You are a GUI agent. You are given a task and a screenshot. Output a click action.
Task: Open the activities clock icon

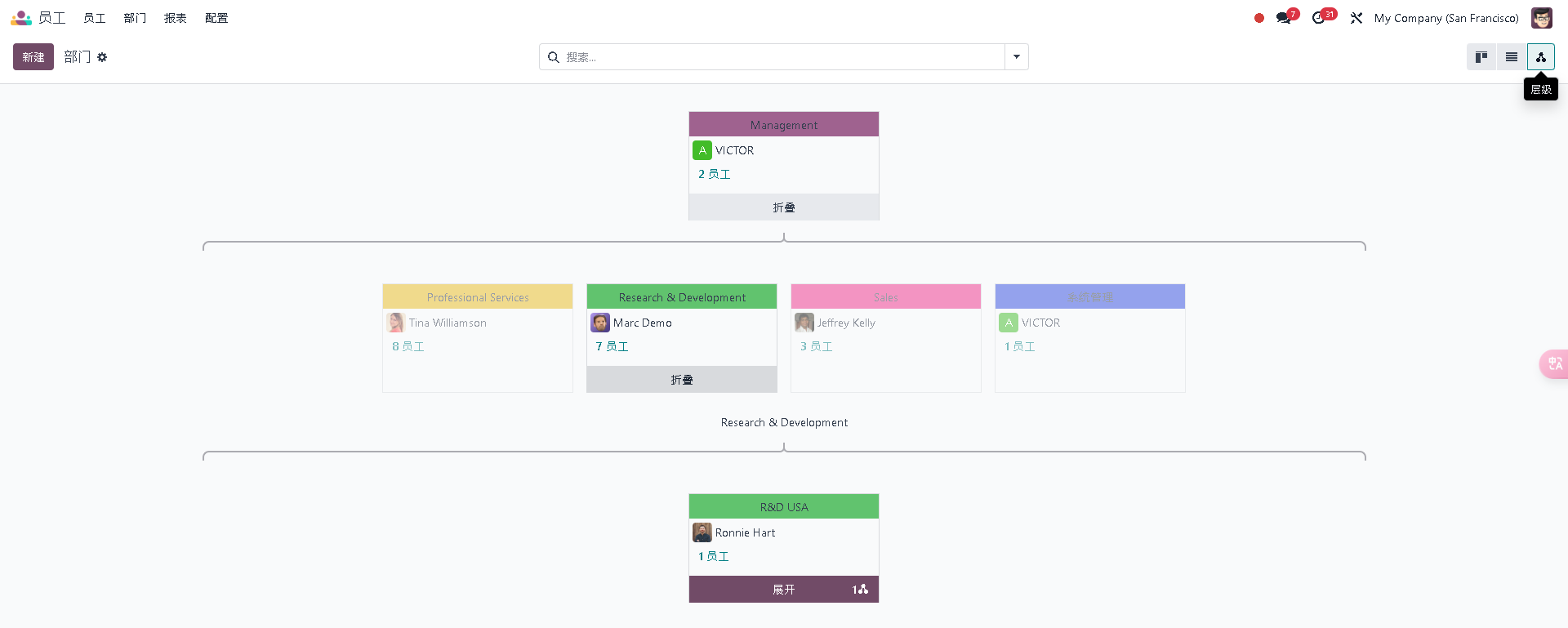pyautogui.click(x=1319, y=18)
